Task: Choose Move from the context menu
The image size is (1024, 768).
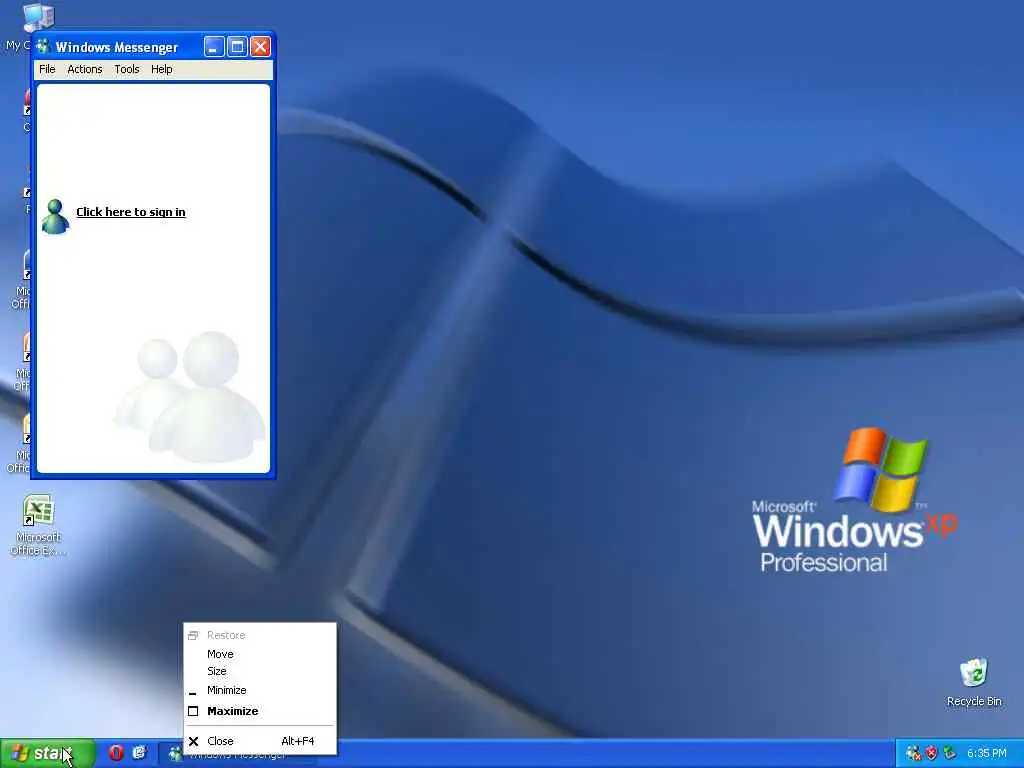Action: point(260,654)
